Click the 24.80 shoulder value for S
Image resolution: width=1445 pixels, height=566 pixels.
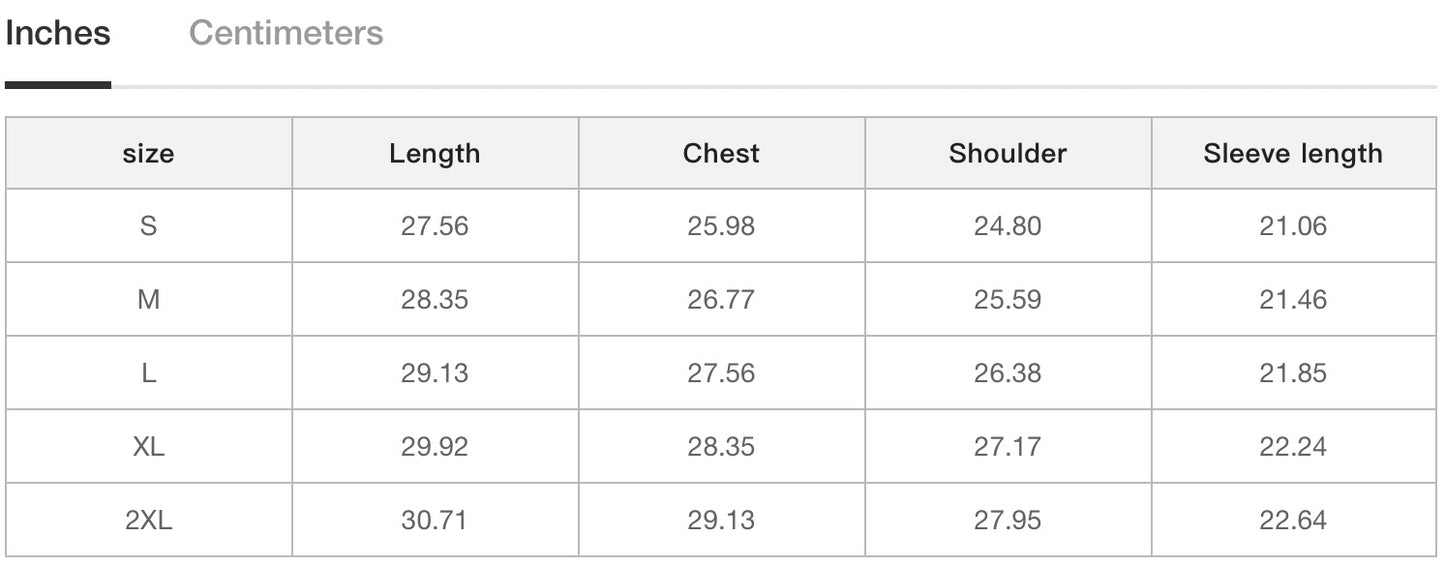1007,226
